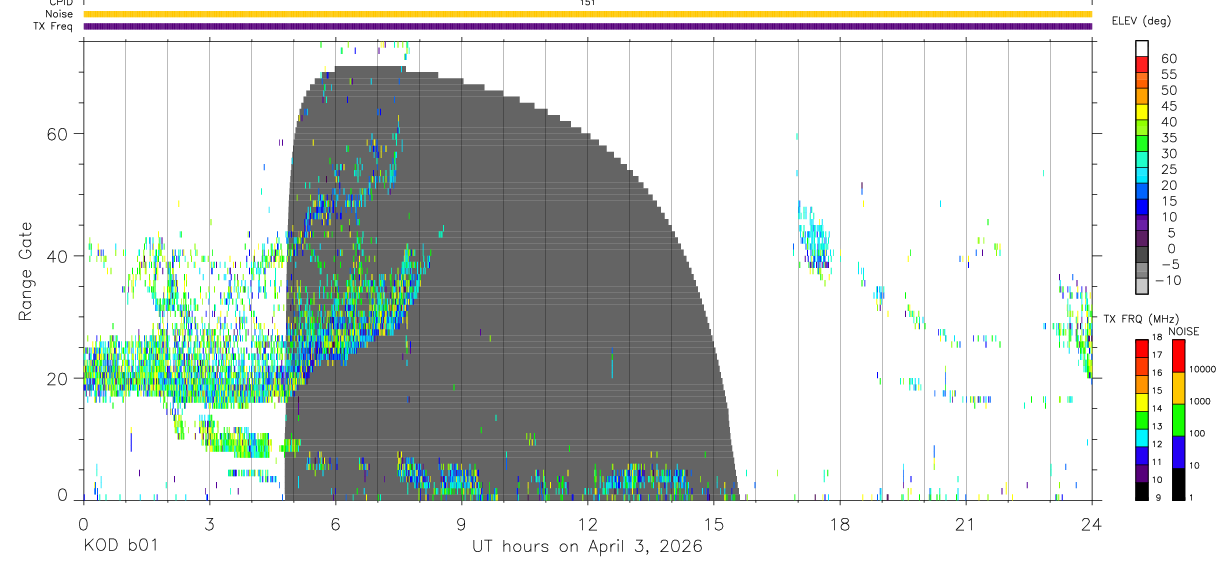Click the "9" tick on the UT hours axis
Image resolution: width=1228 pixels, height=567 pixels.
[462, 524]
